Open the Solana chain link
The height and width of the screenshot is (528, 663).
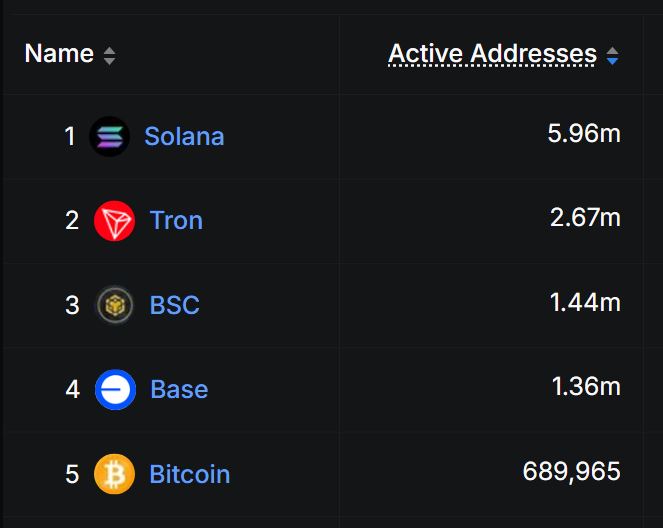(184, 136)
